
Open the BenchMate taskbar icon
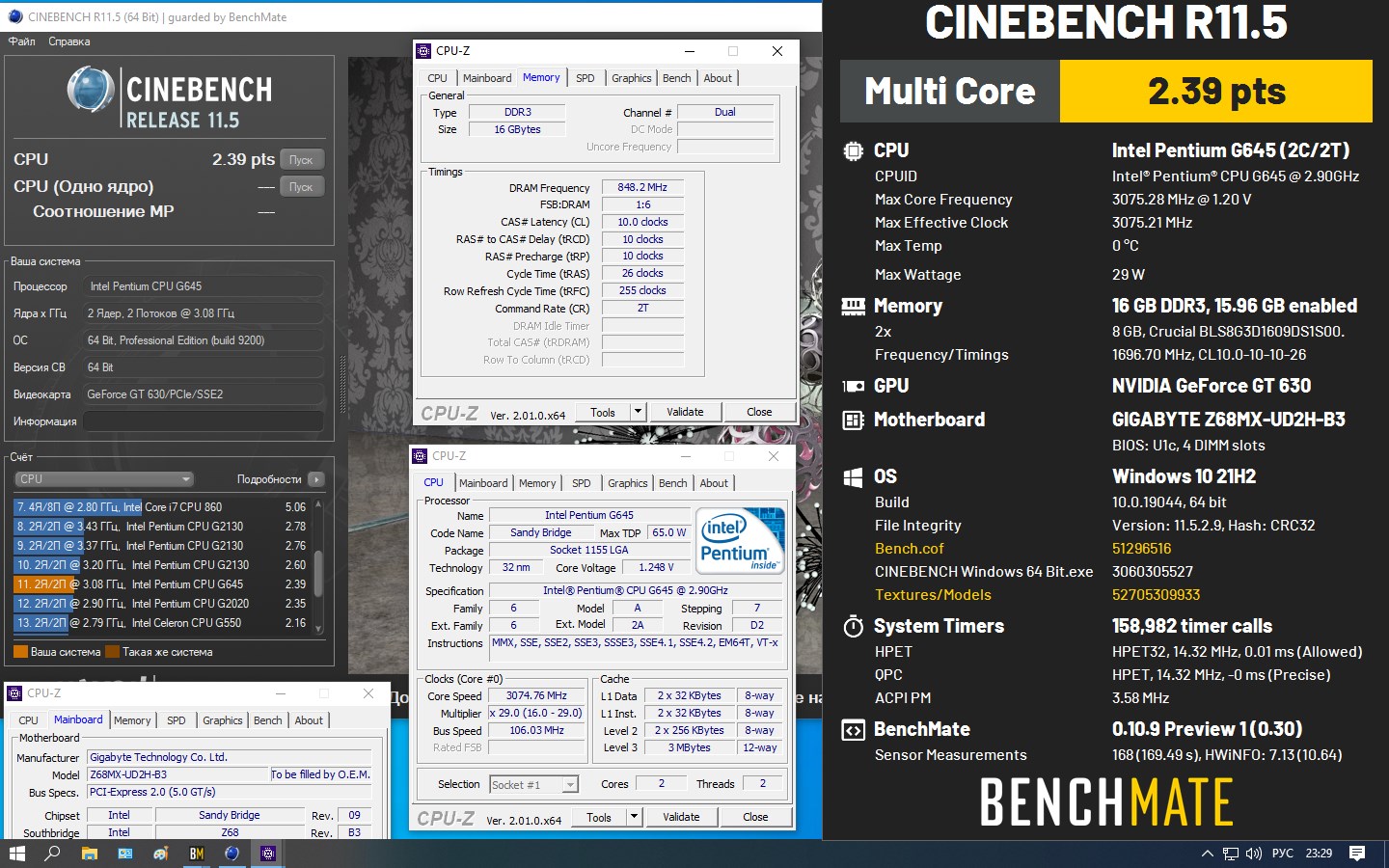[x=196, y=854]
